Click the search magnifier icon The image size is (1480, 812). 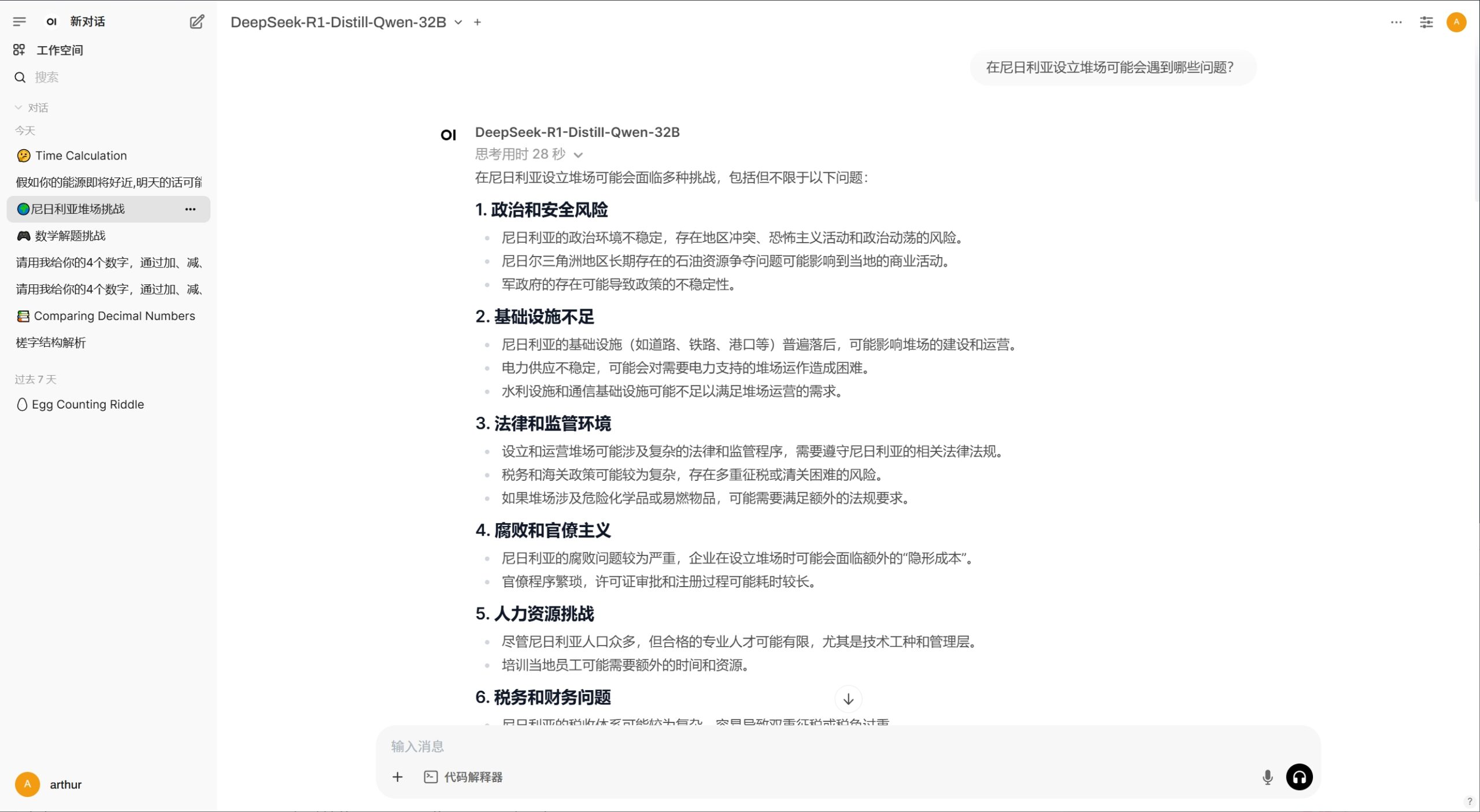pyautogui.click(x=20, y=77)
